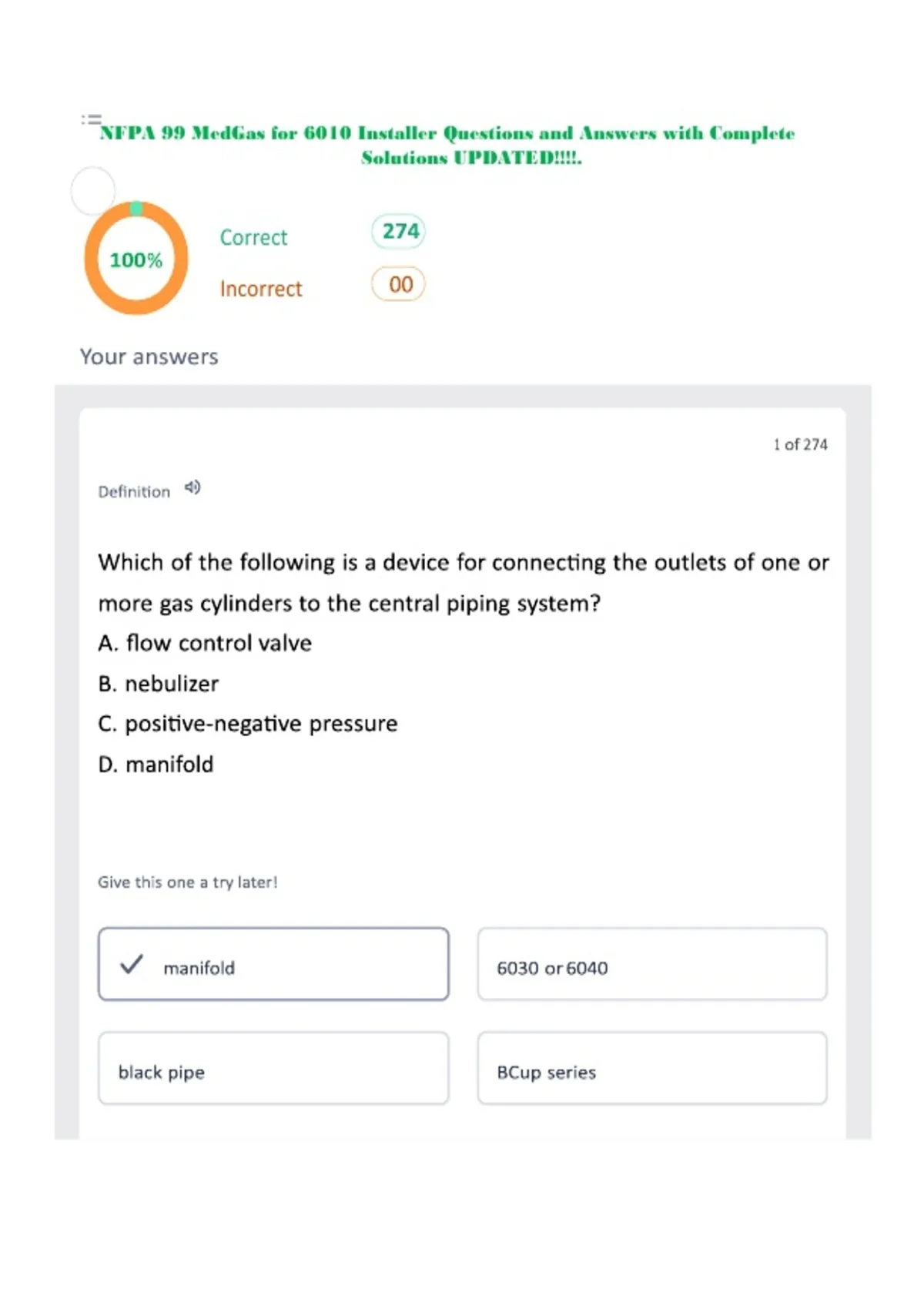The image size is (924, 1309).
Task: Click the Incorrect label
Action: point(261,289)
